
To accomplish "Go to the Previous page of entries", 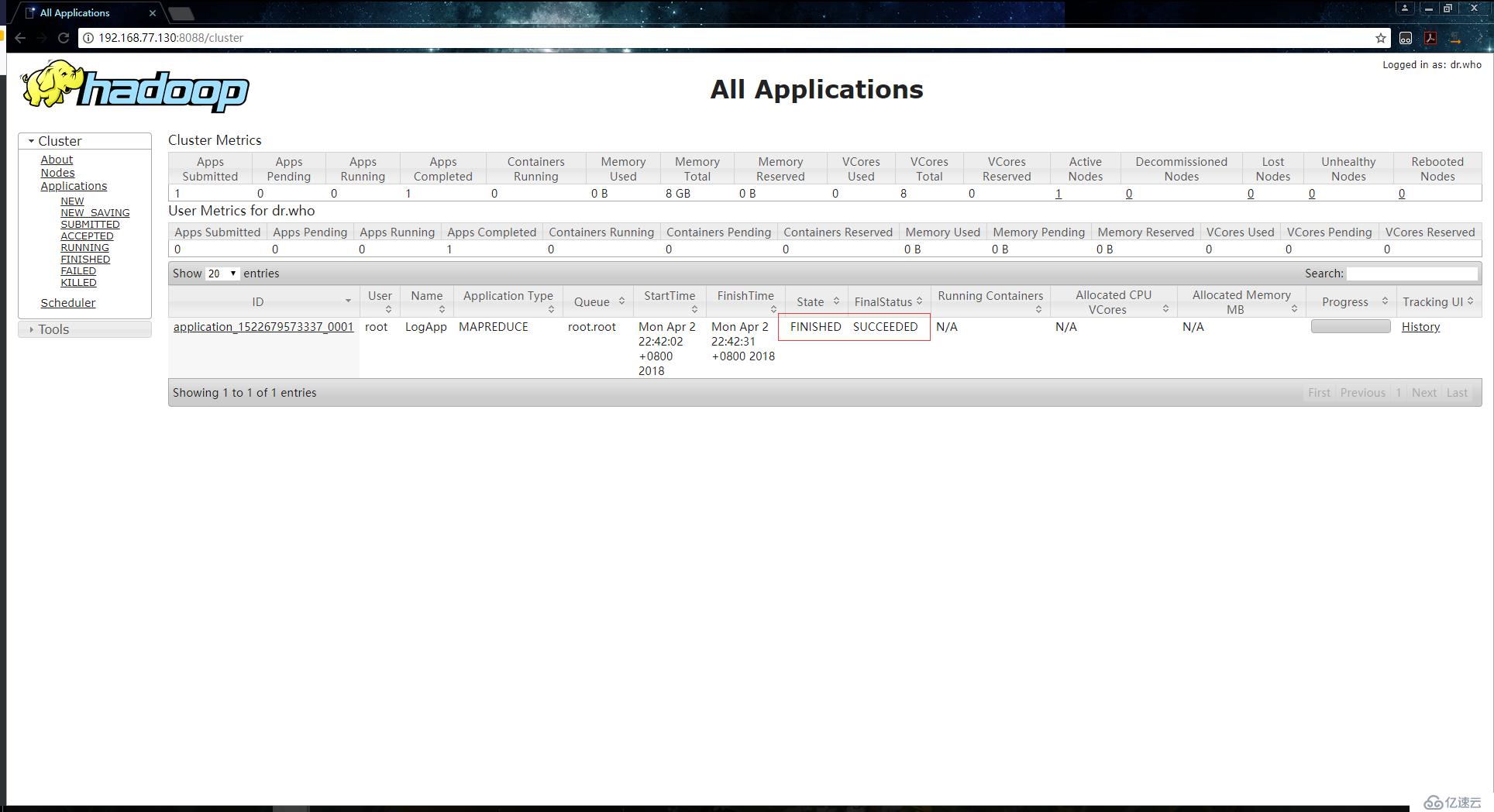I will coord(1363,393).
